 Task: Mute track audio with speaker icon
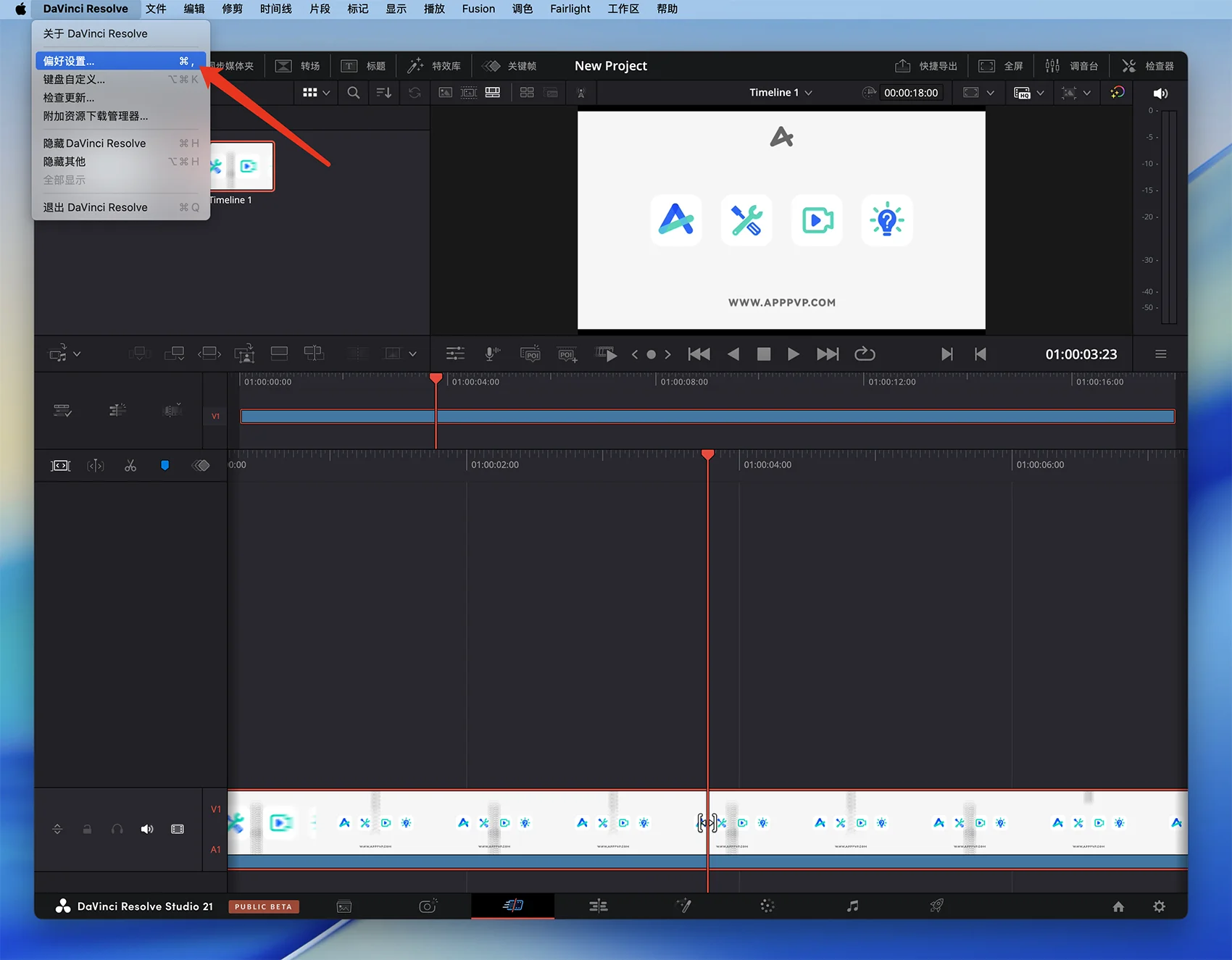pyautogui.click(x=147, y=829)
